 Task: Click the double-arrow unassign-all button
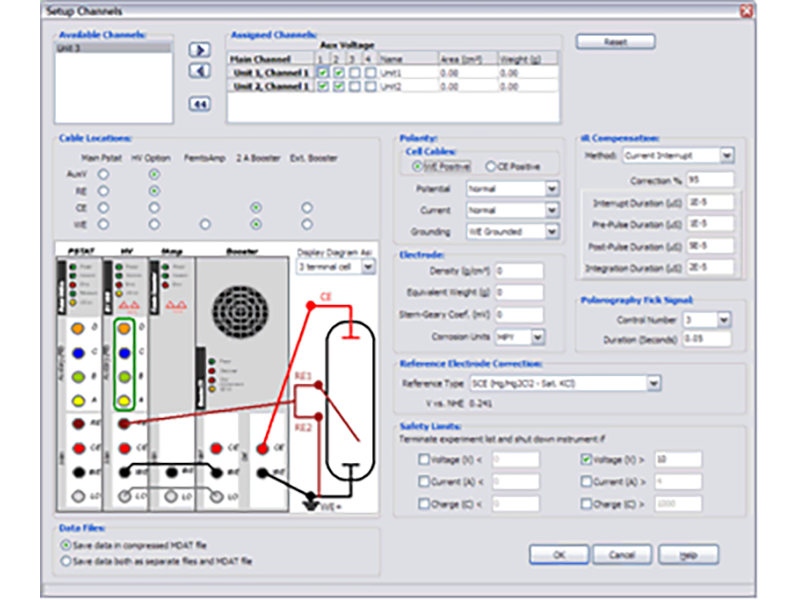(199, 104)
